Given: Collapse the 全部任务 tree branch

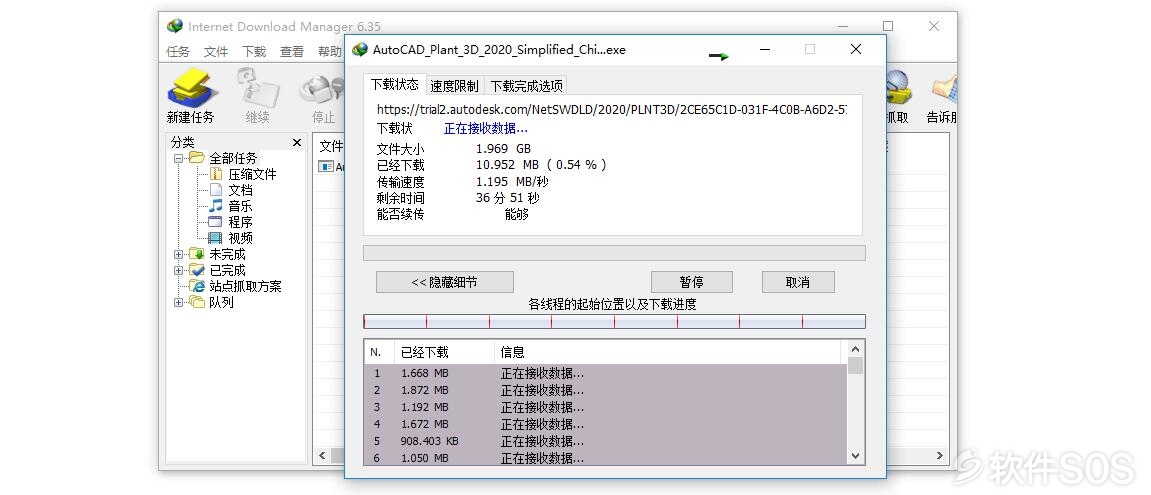Looking at the screenshot, I should [x=178, y=158].
